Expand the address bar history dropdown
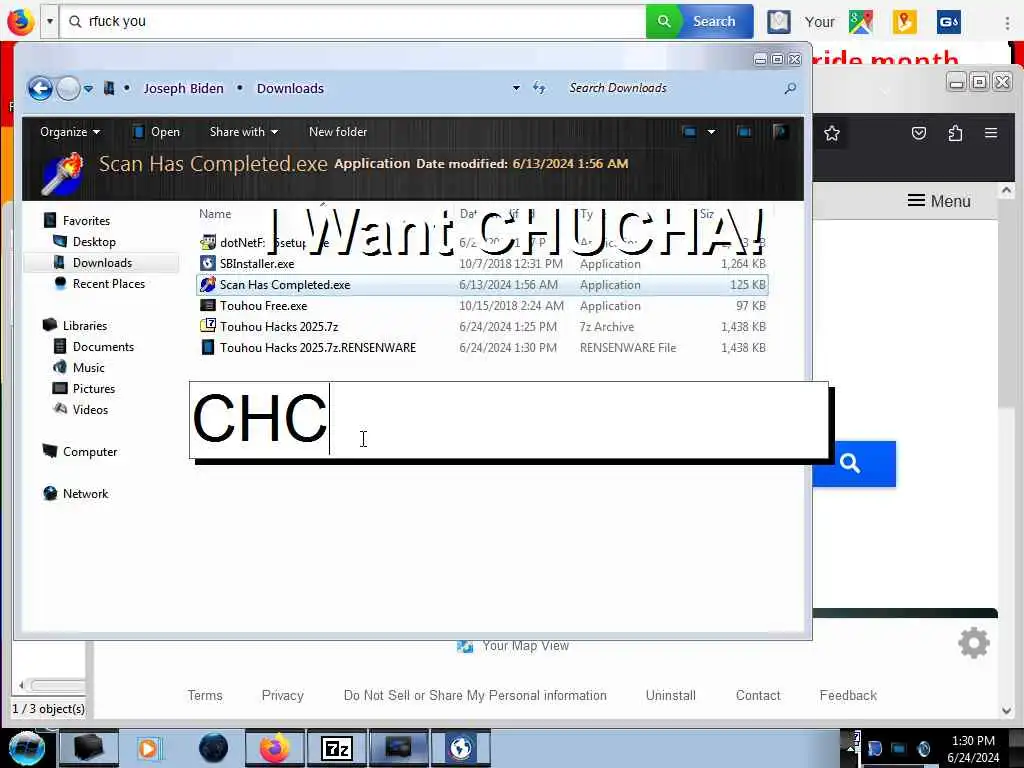This screenshot has height=768, width=1024. [x=516, y=88]
